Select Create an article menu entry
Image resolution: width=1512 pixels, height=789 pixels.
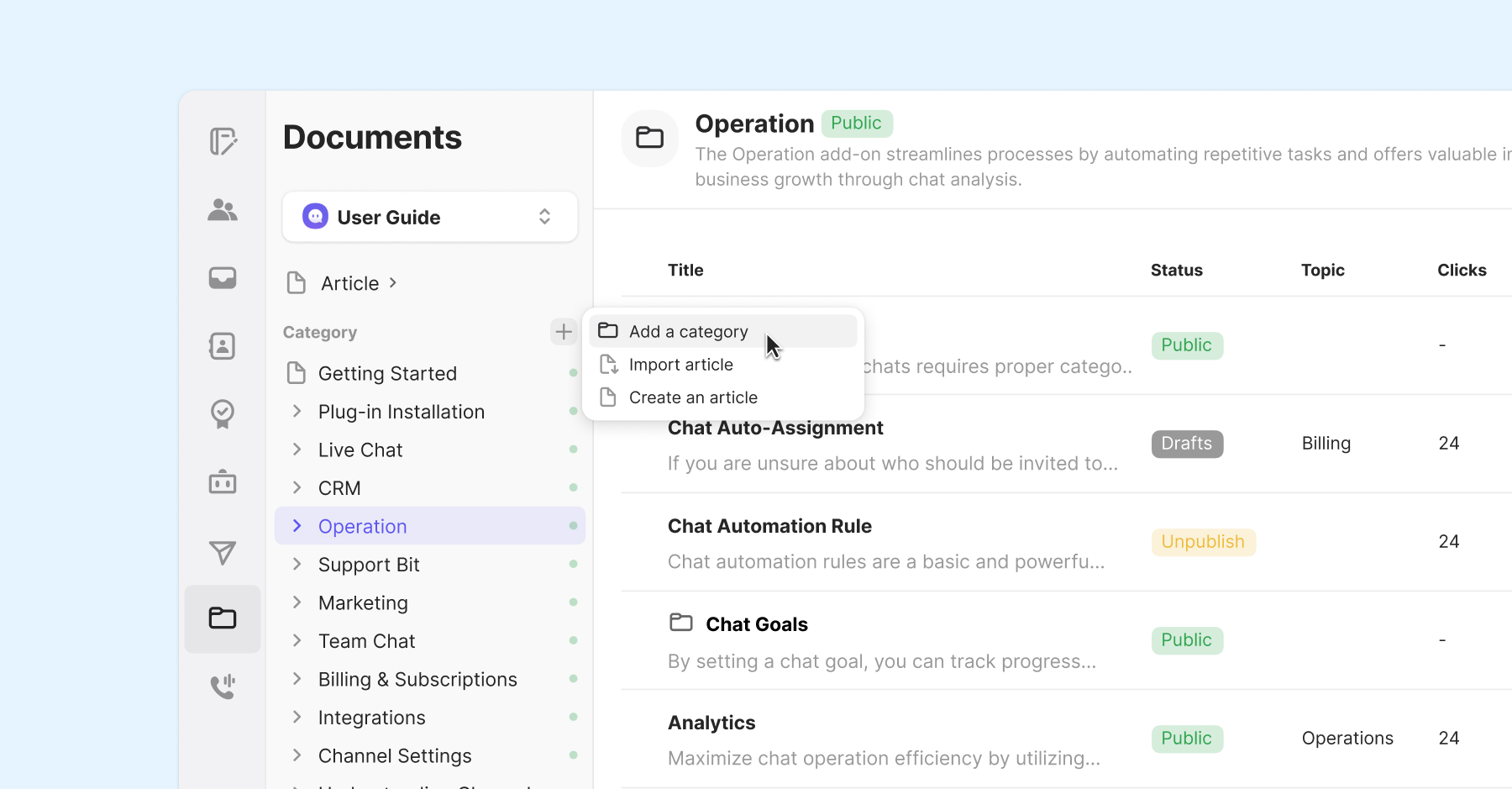[693, 397]
